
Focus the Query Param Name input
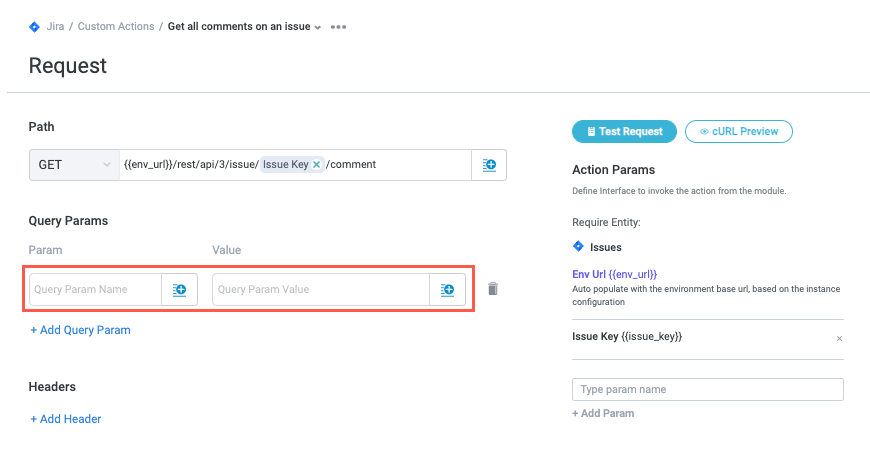tap(95, 290)
